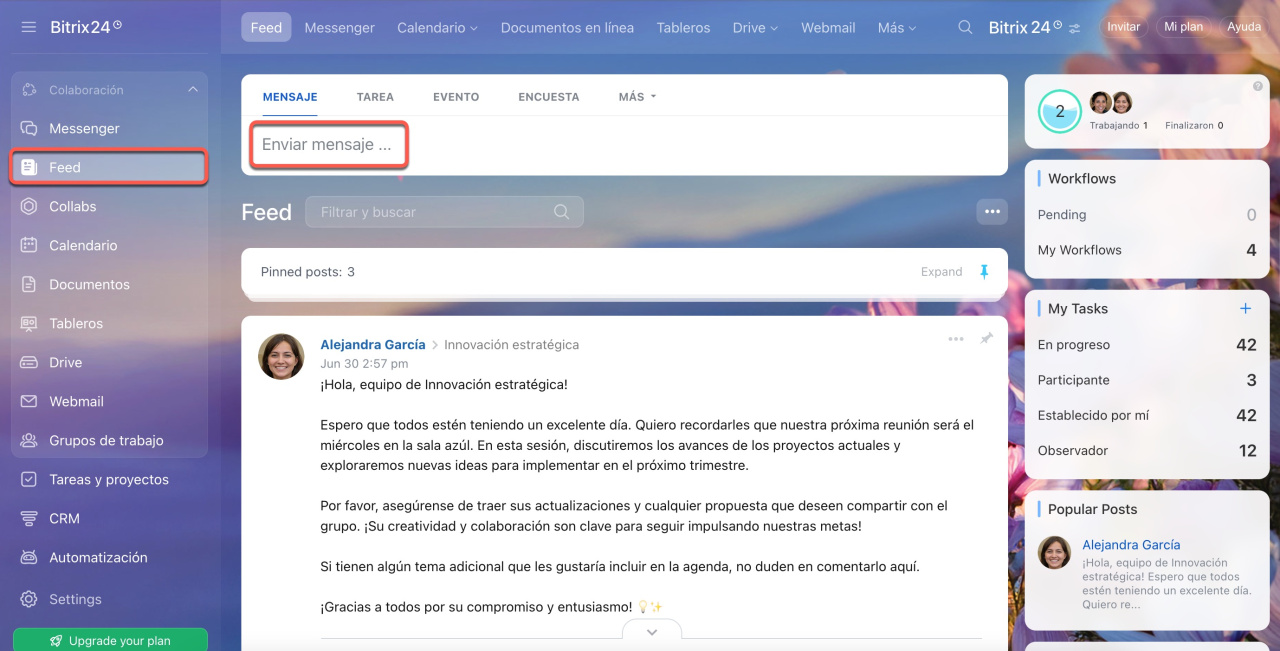
Task: Click Alejandra García's avatar on the post
Action: click(281, 356)
